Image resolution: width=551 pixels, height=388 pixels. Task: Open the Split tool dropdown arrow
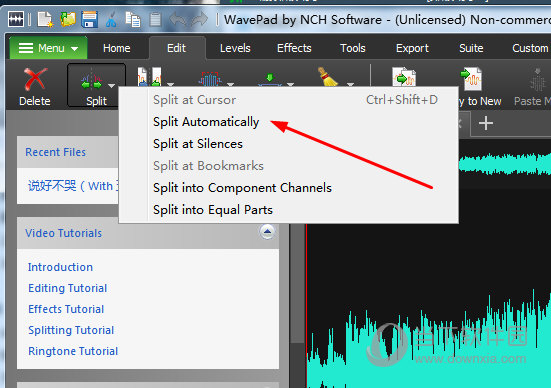(x=111, y=85)
